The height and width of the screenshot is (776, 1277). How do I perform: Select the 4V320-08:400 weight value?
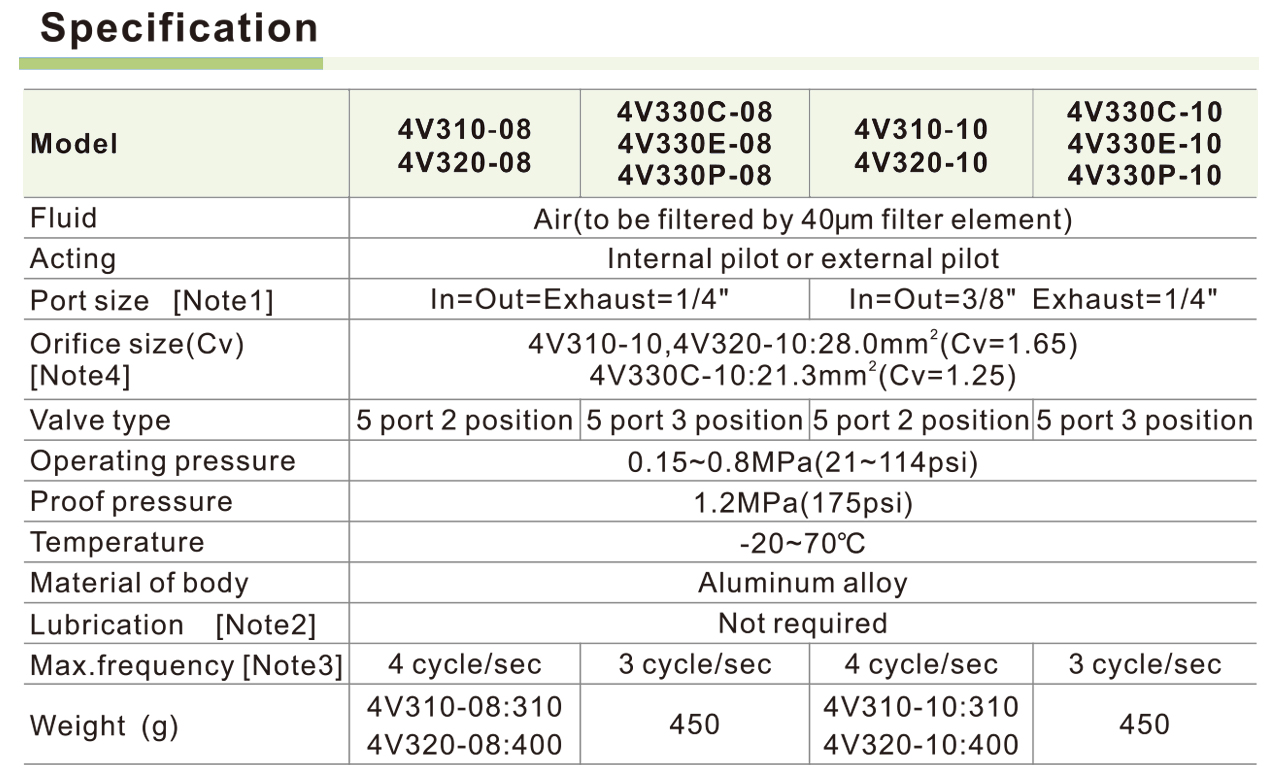465,744
